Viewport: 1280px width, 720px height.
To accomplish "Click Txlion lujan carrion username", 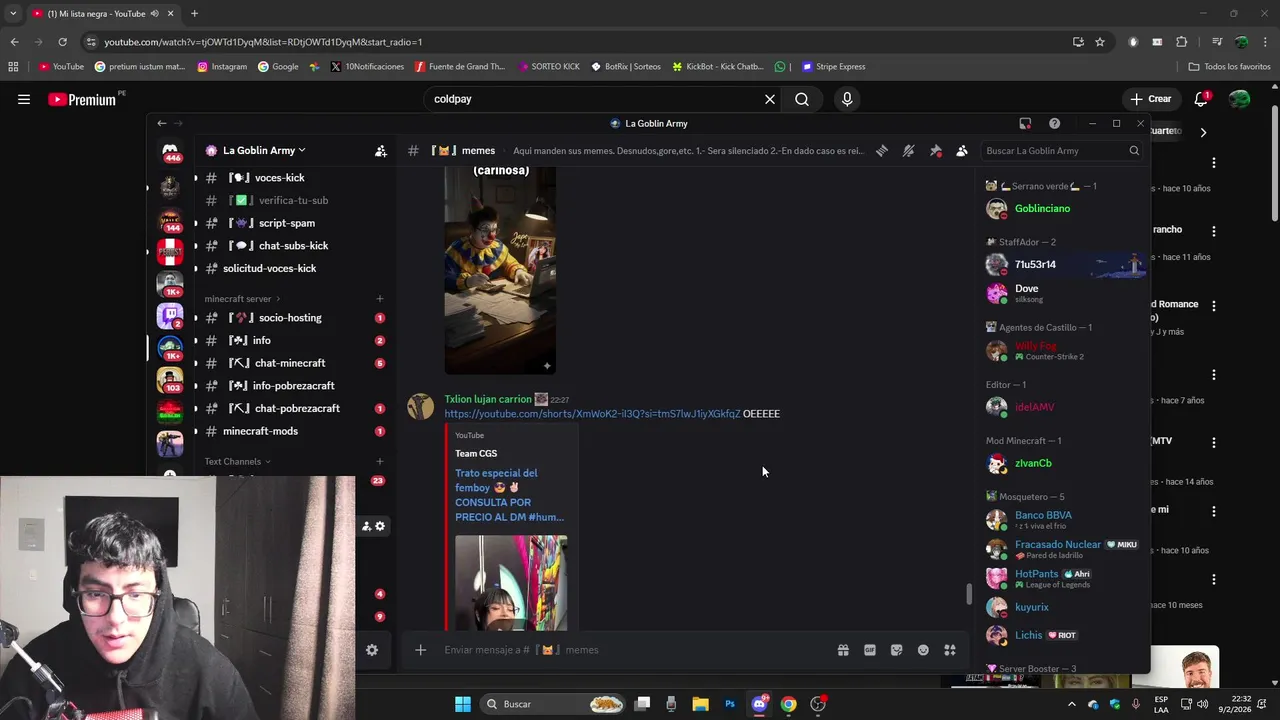I will click(x=488, y=399).
